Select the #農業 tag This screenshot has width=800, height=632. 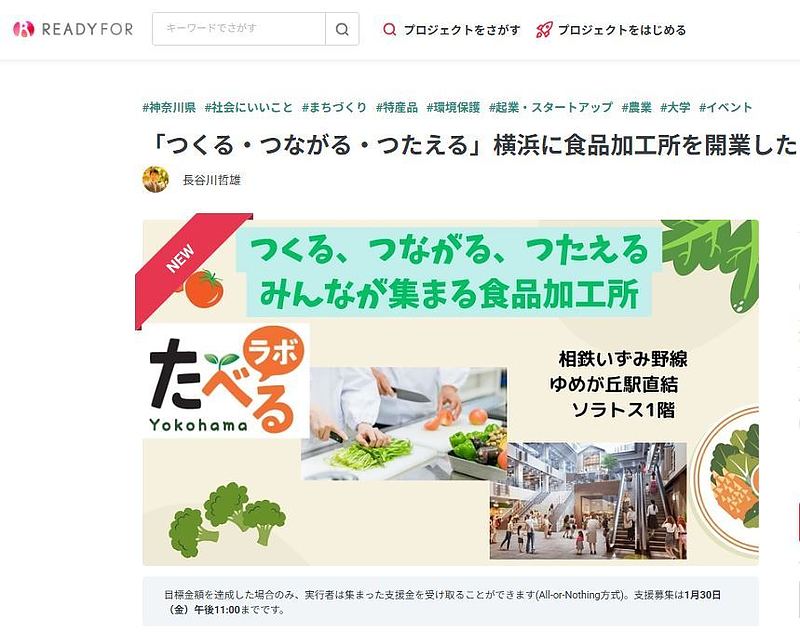click(636, 107)
